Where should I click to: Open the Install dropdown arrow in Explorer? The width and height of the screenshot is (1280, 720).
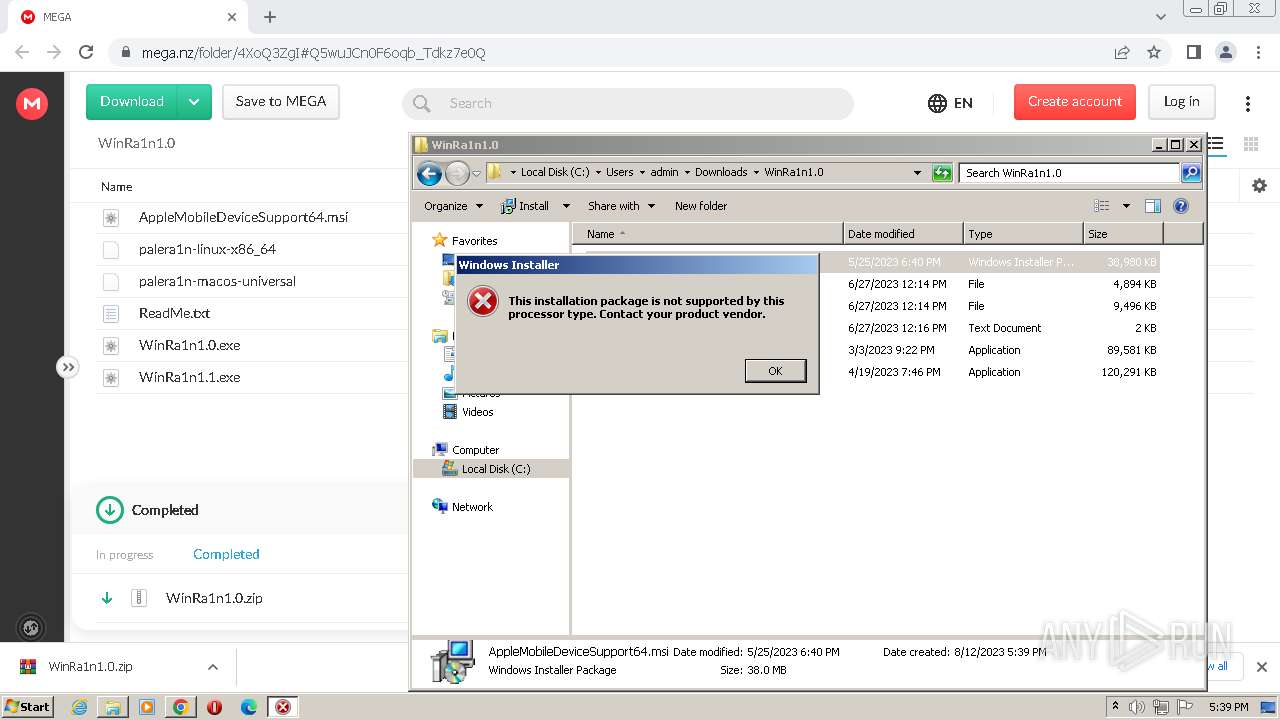(x=566, y=206)
